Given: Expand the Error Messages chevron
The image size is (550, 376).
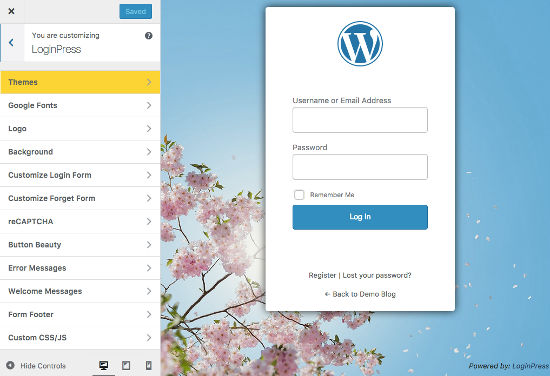Looking at the screenshot, I should coord(149,268).
